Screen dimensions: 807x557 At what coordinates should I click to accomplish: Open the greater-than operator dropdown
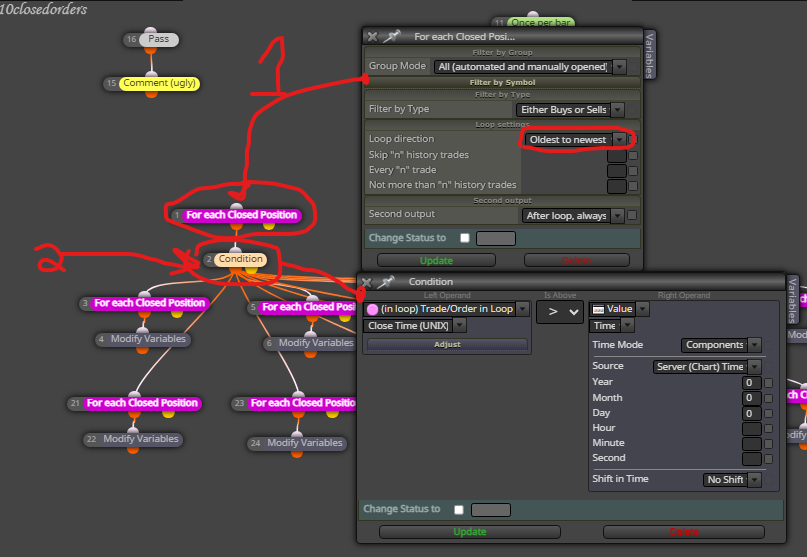point(559,312)
